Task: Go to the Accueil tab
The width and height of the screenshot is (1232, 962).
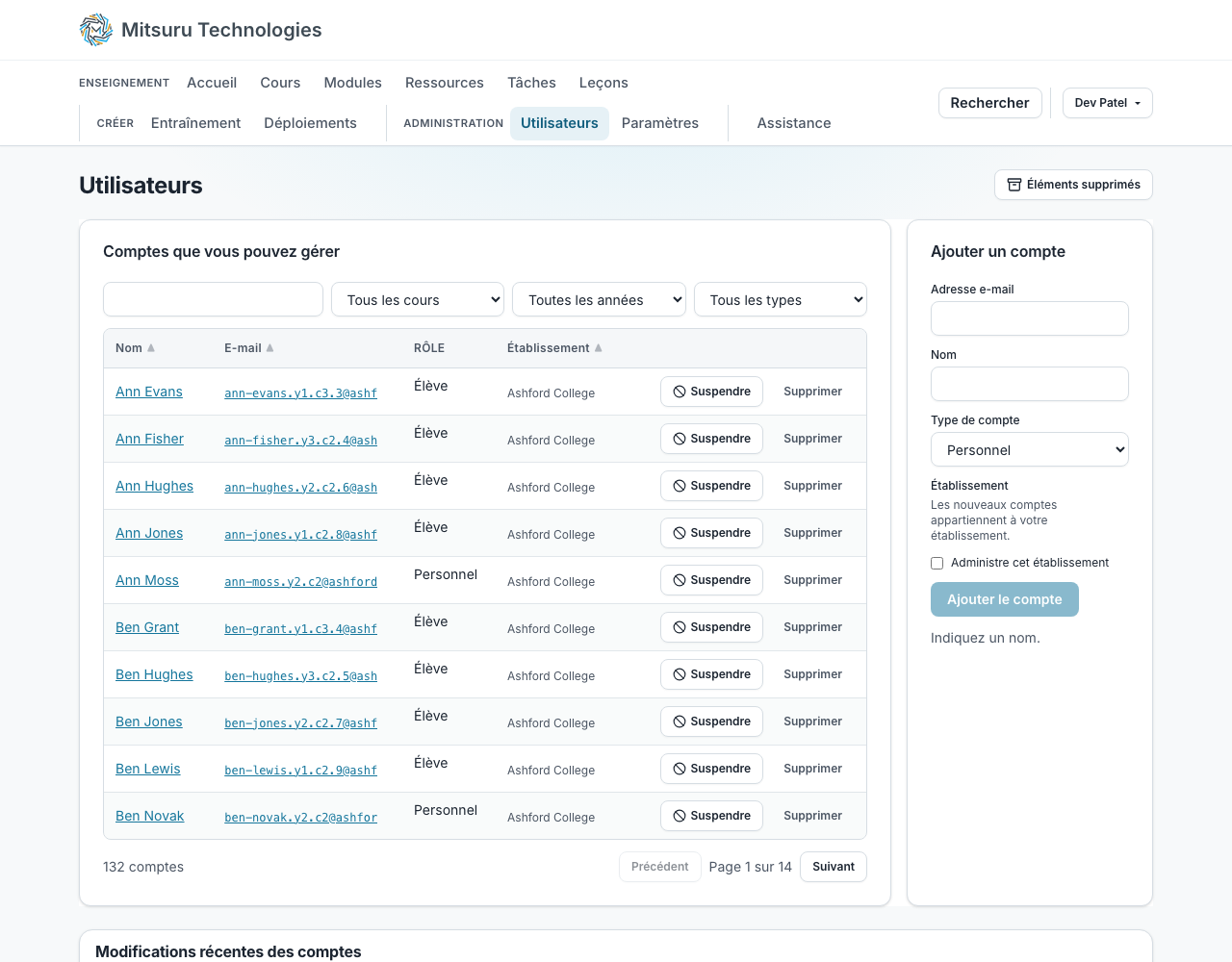Action: click(x=212, y=83)
